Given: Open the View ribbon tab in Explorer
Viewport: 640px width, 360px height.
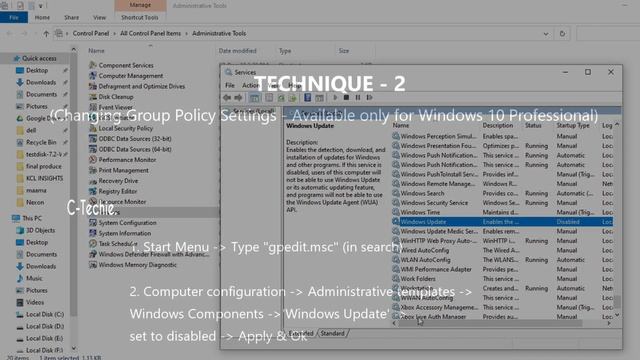Looking at the screenshot, I should [99, 18].
